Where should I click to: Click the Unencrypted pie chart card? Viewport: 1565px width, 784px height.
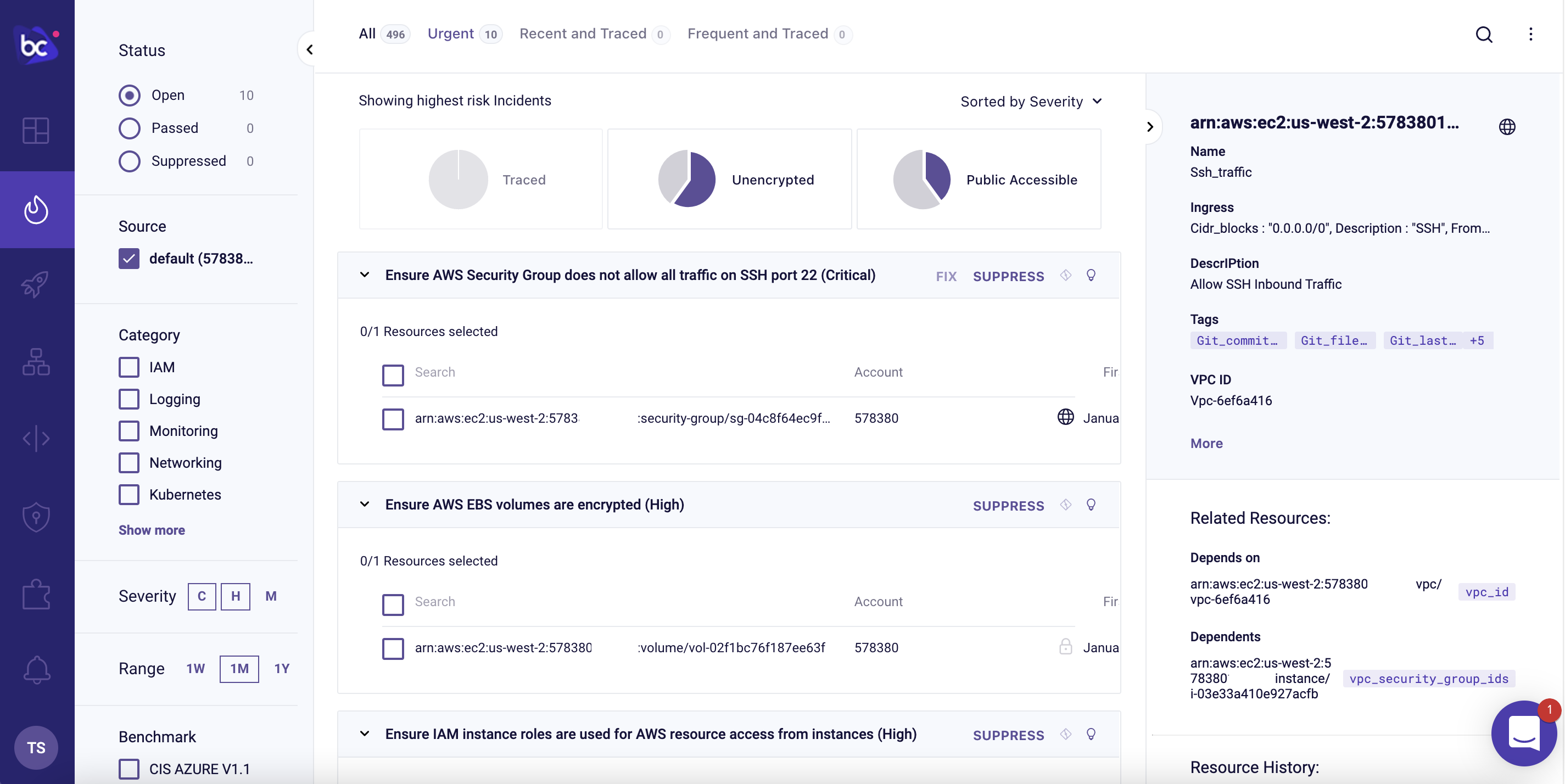tap(729, 179)
